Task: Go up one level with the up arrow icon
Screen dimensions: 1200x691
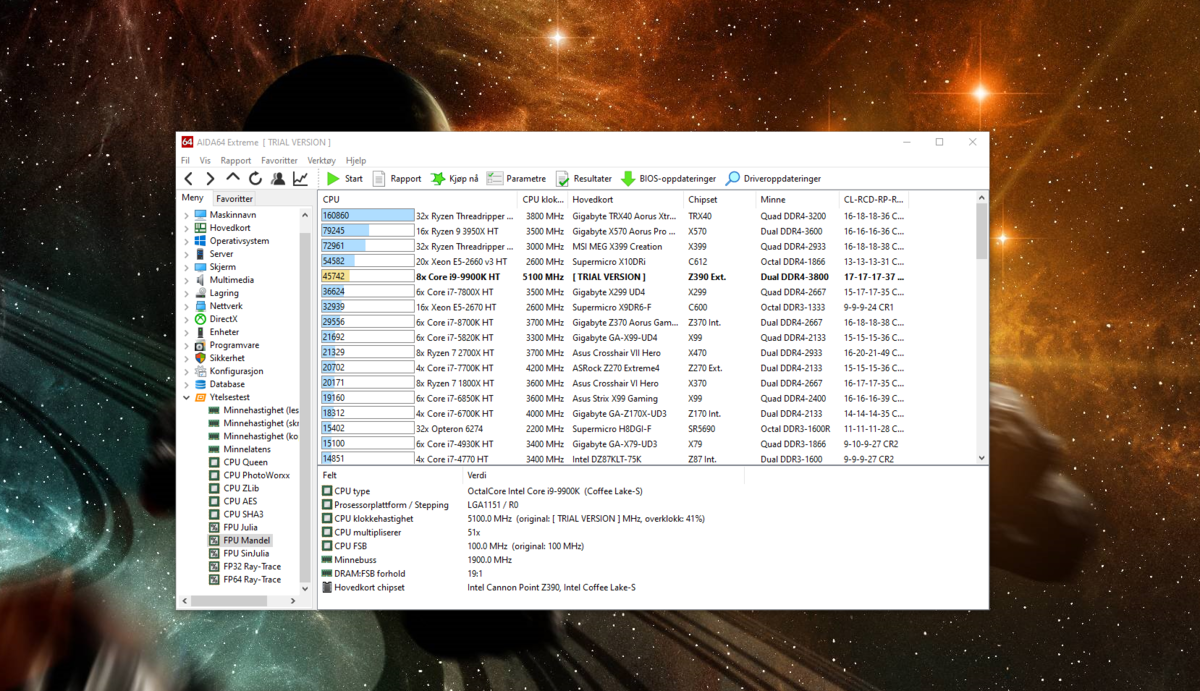Action: tap(232, 179)
